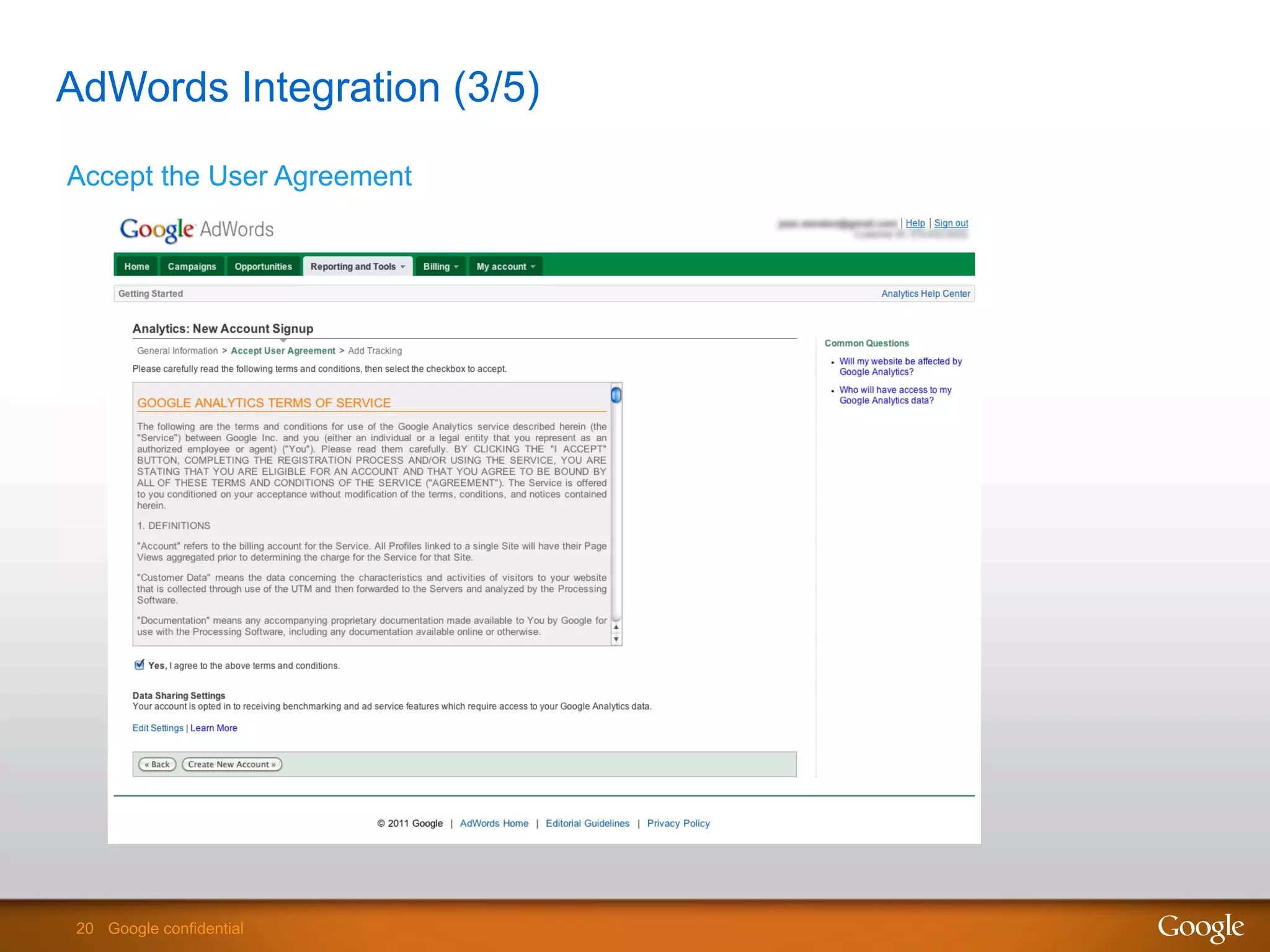Open the Privacy Policy footer link
The height and width of the screenshot is (952, 1270).
click(x=678, y=824)
